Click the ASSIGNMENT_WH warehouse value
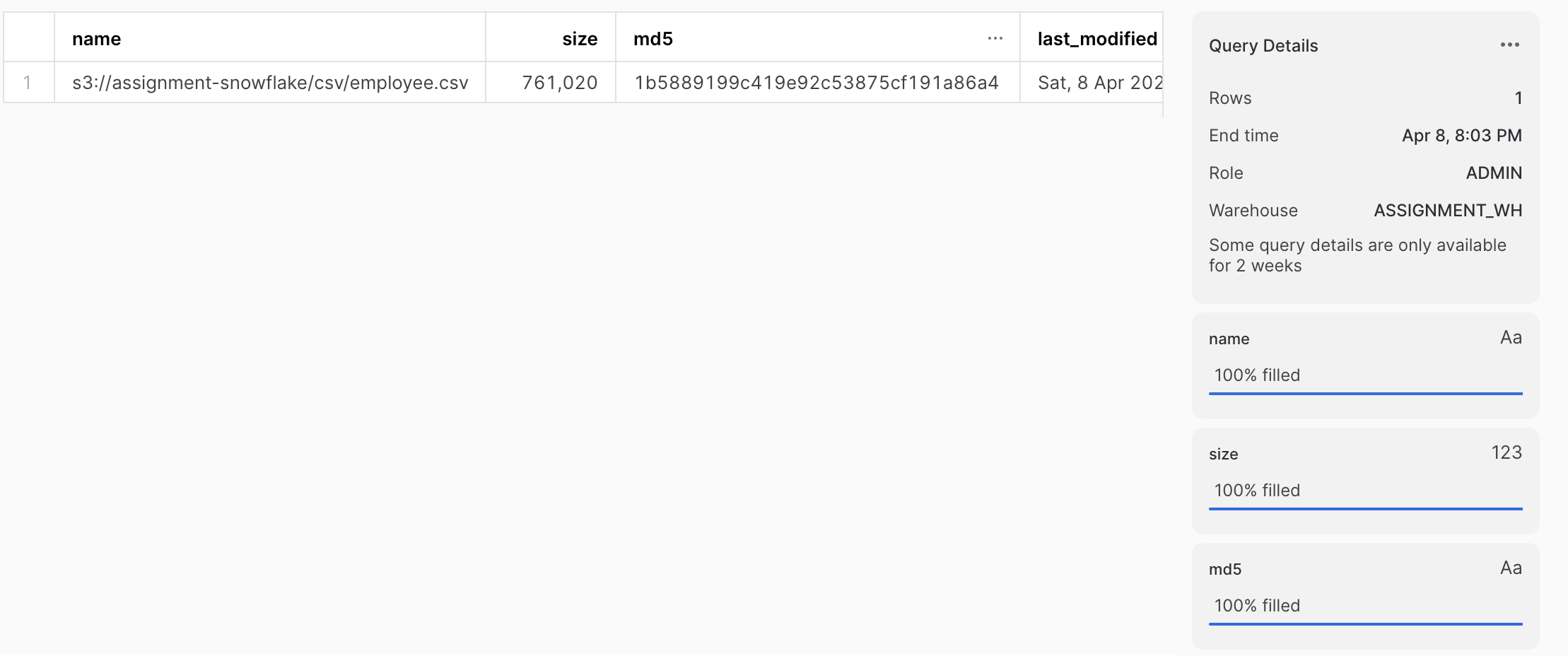This screenshot has width=1568, height=656. (x=1446, y=210)
